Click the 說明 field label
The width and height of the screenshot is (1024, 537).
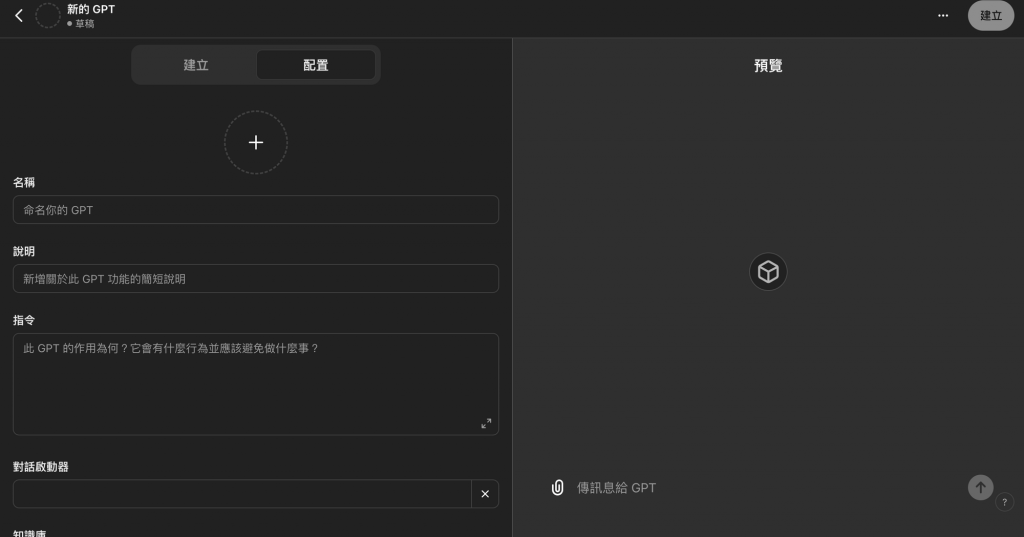tap(24, 252)
